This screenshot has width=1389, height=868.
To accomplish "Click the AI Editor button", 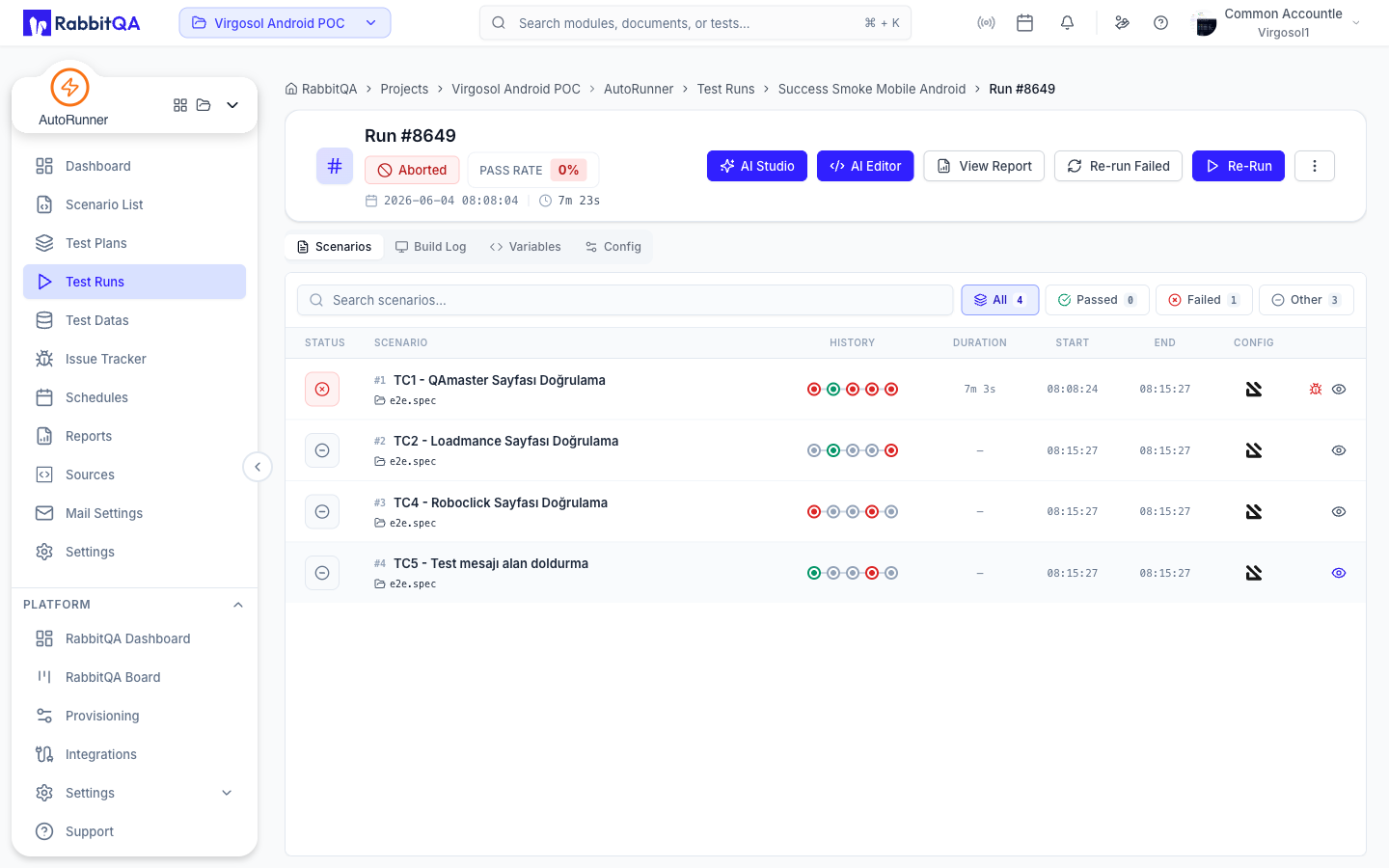I will (865, 166).
